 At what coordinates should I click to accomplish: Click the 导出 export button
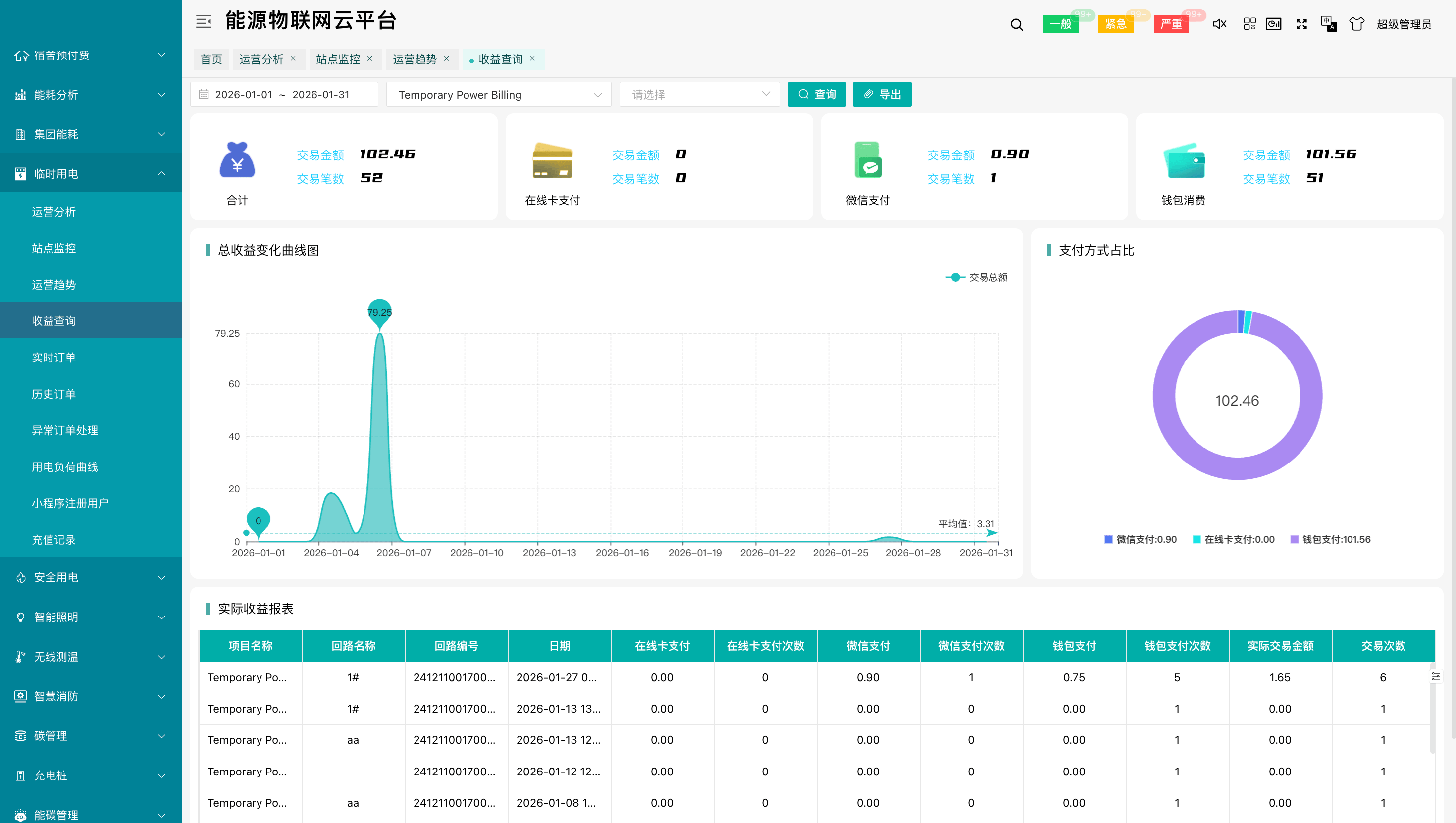[882, 95]
